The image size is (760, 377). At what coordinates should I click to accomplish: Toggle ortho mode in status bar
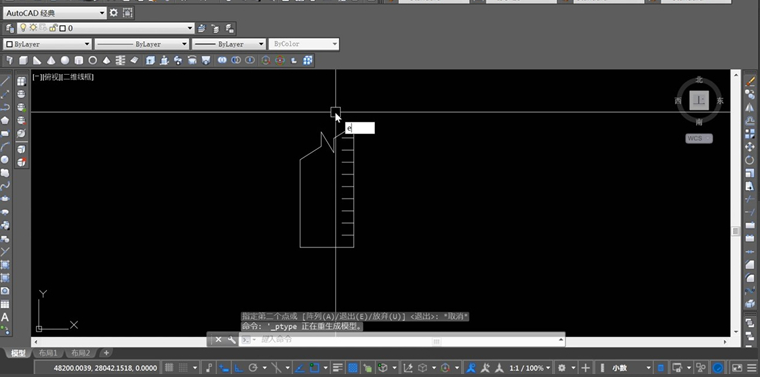[x=239, y=368]
